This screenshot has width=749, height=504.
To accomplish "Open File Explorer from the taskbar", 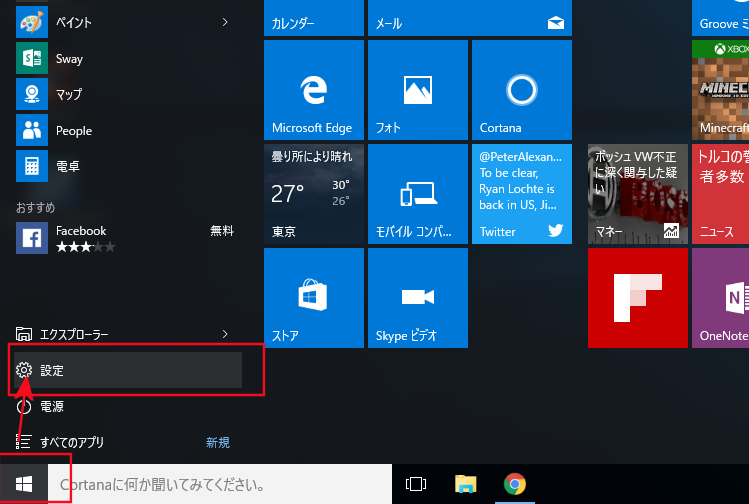I will pos(466,484).
